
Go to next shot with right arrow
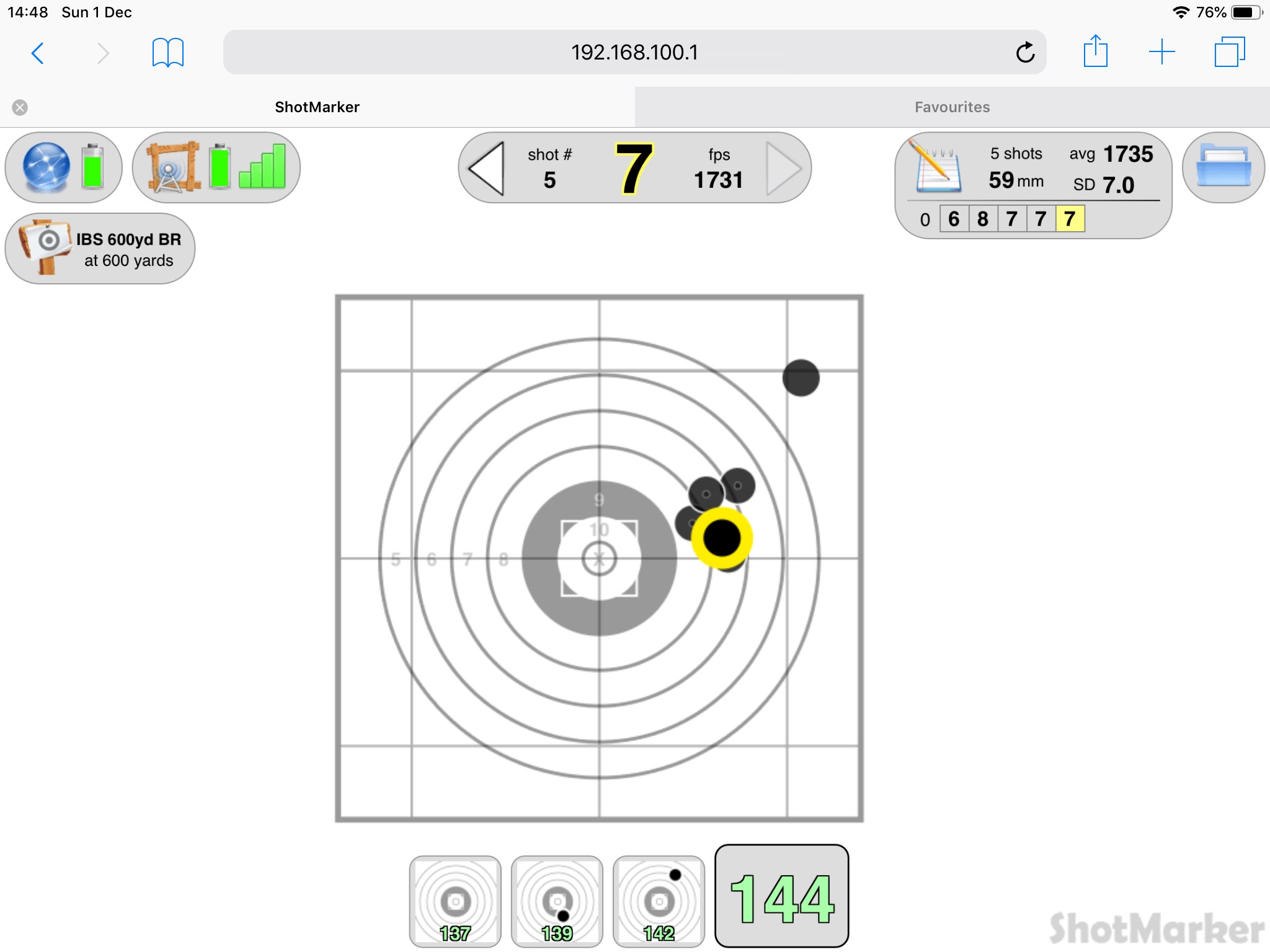pyautogui.click(x=783, y=168)
